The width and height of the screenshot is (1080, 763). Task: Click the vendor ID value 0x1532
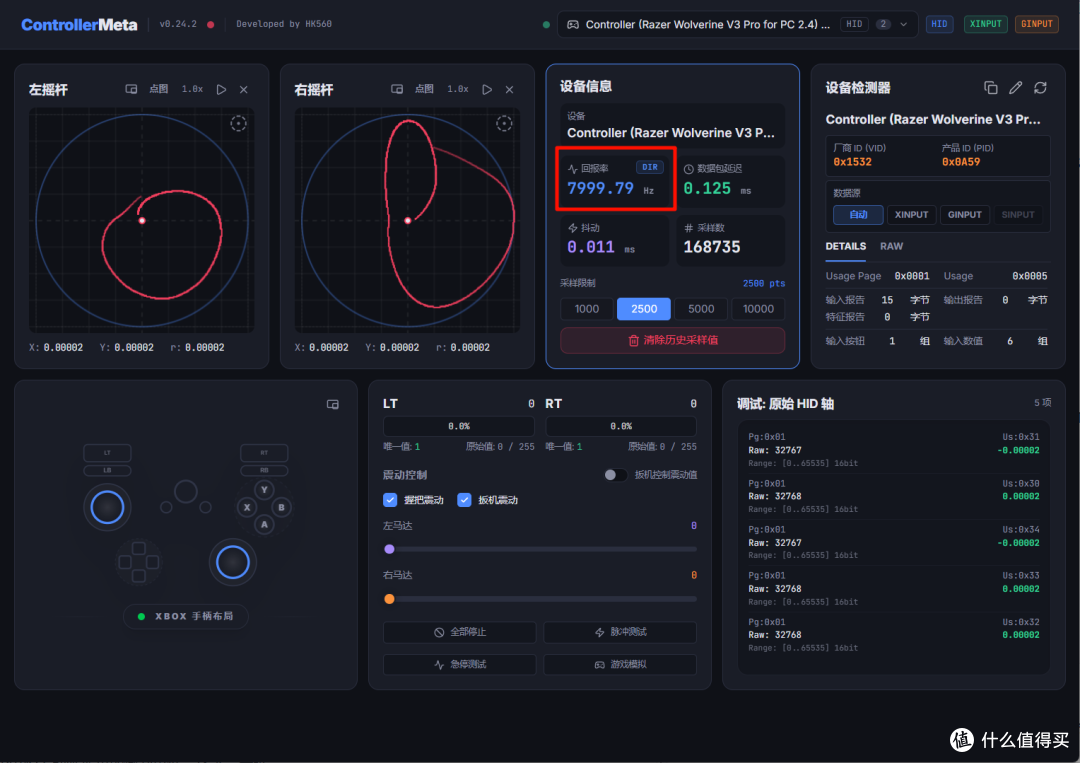(x=853, y=162)
